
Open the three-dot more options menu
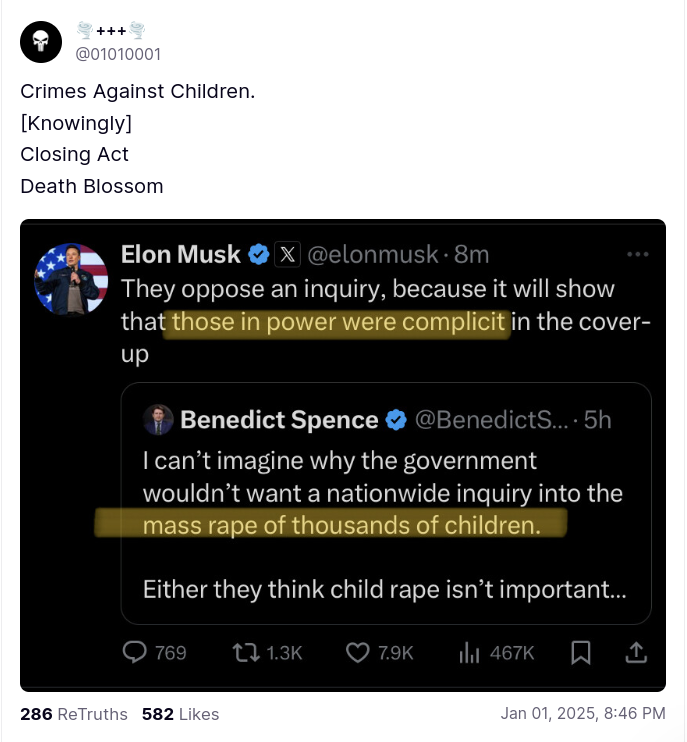point(637,254)
